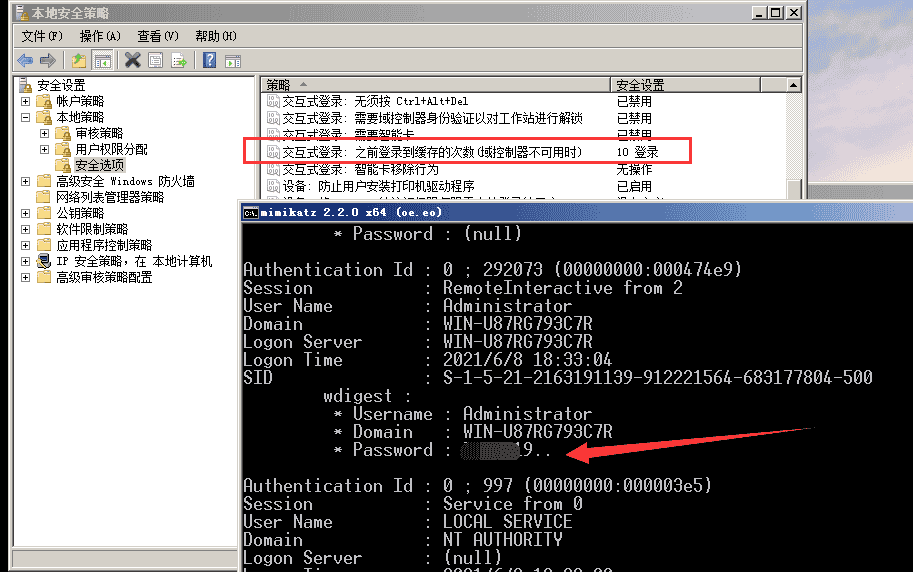
Task: Toggle the Show/Hide console tree icon
Action: point(102,60)
